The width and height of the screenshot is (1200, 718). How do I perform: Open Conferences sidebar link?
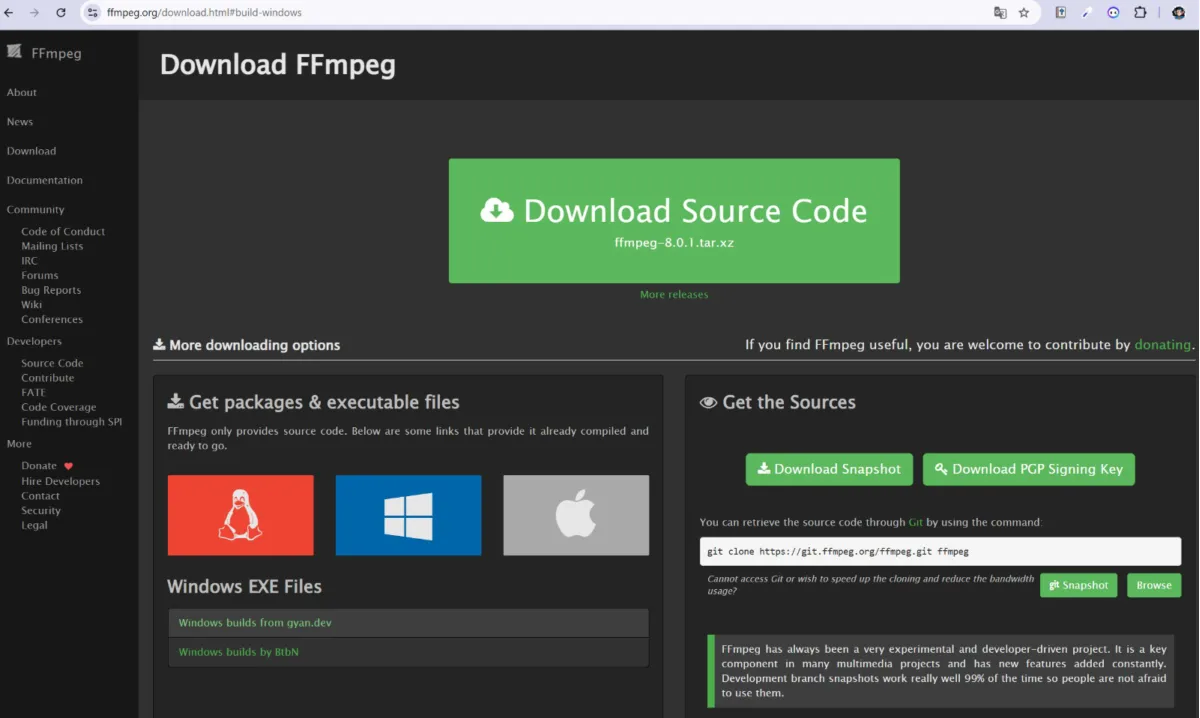pyautogui.click(x=52, y=320)
